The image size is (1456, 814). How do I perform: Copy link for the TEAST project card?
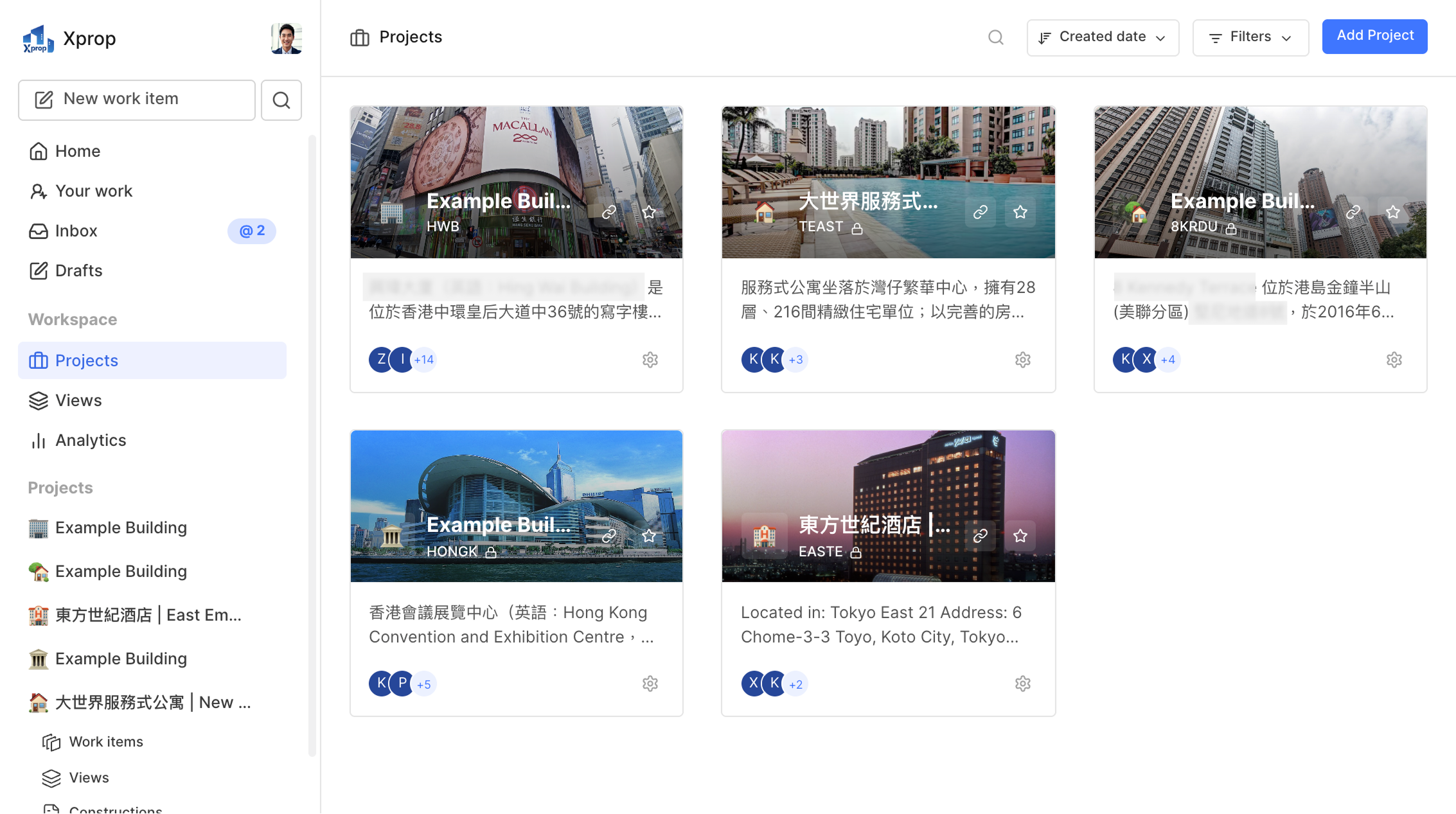pos(981,212)
